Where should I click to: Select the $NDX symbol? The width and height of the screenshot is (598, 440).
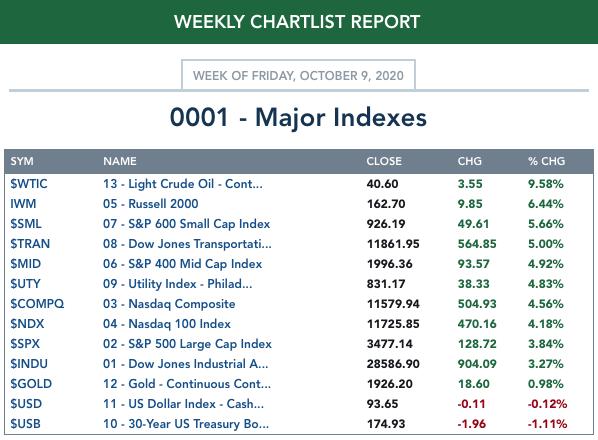tap(27, 324)
